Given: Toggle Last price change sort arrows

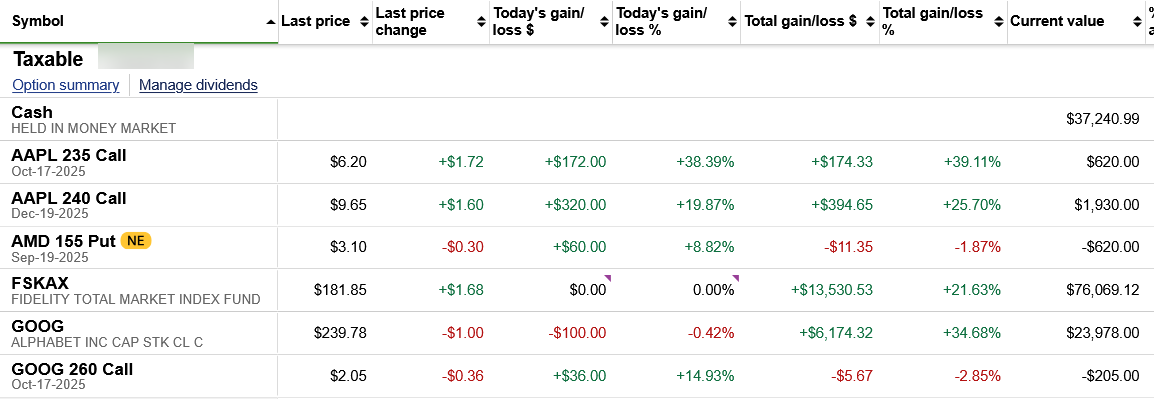Looking at the screenshot, I should click(x=481, y=22).
